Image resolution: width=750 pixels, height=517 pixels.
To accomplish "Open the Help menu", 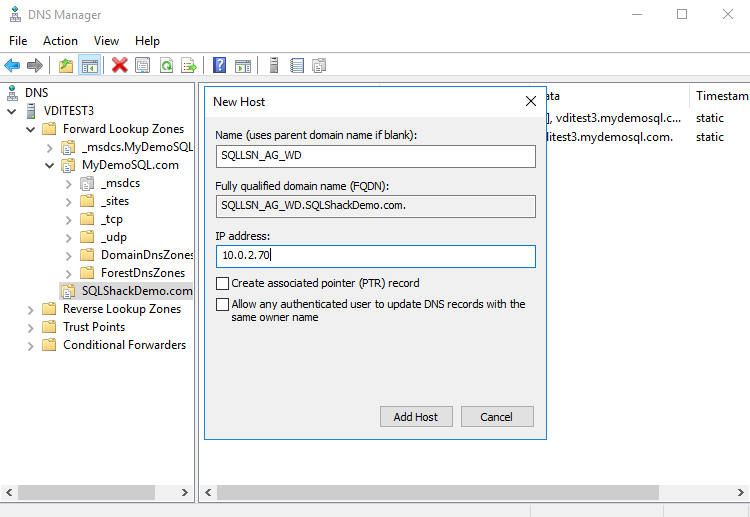I will [147, 41].
